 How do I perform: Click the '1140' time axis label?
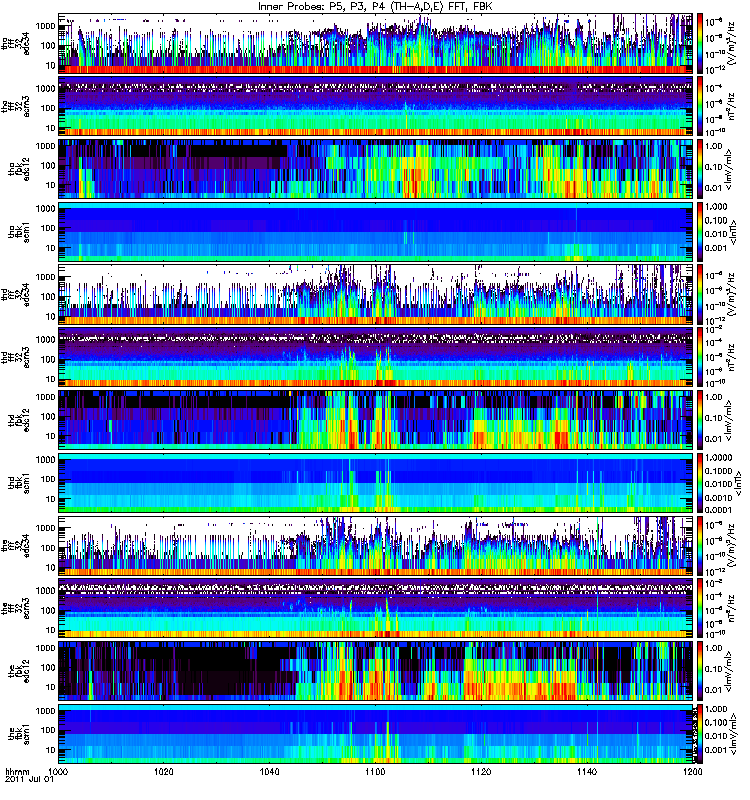(587, 771)
